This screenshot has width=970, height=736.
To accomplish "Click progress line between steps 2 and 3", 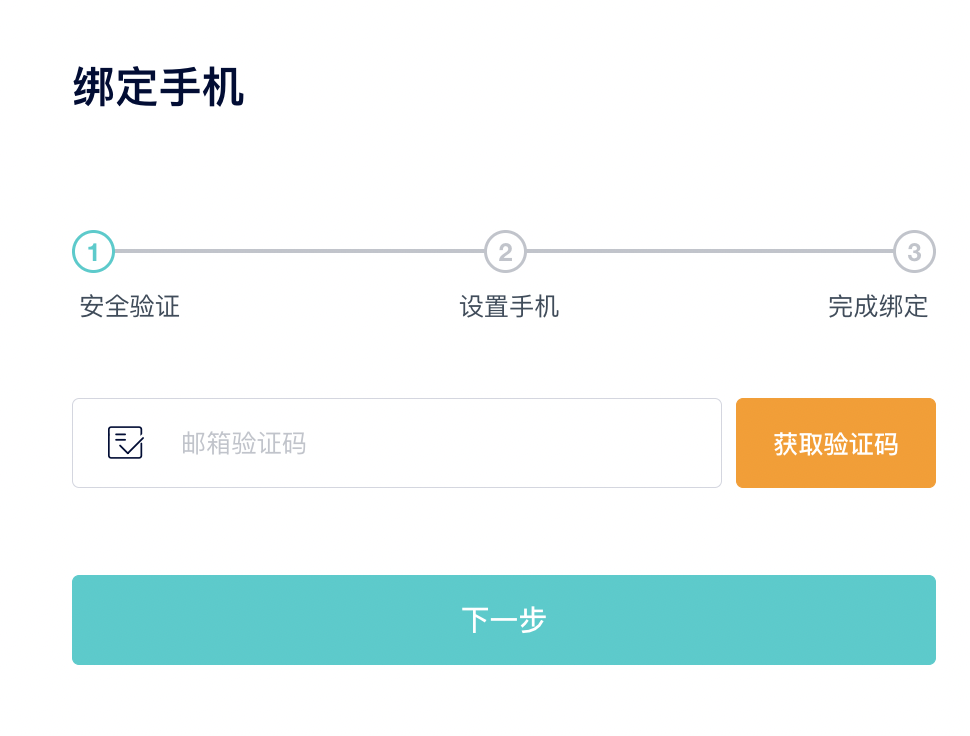I will click(x=710, y=251).
